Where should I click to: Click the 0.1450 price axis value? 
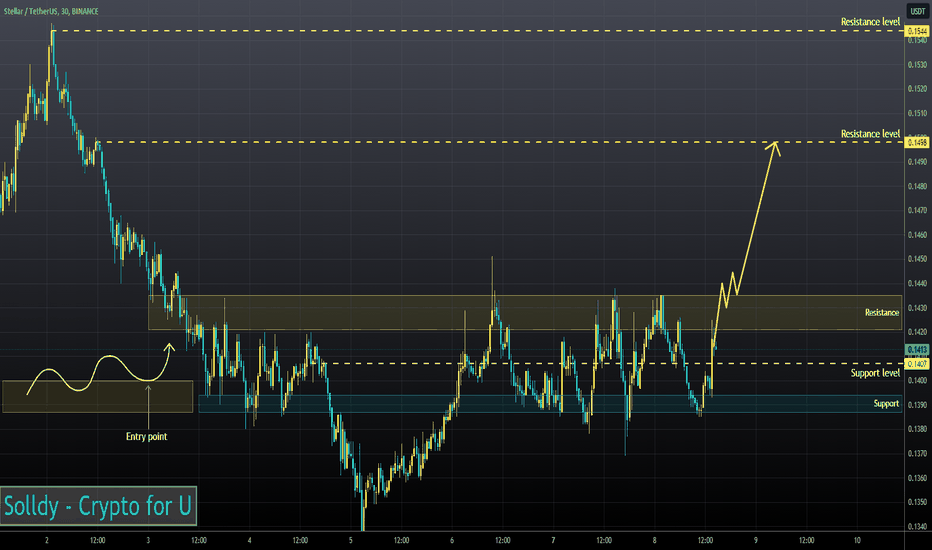917,259
